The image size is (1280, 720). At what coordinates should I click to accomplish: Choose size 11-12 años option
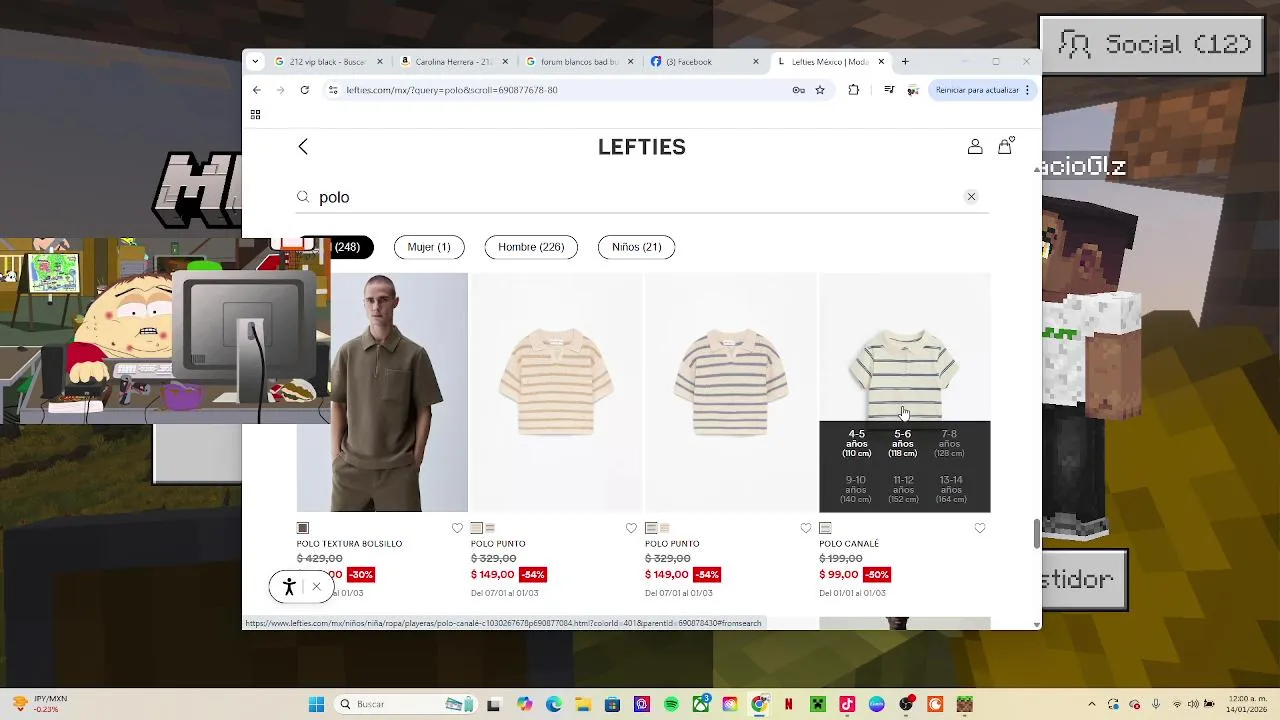tap(903, 489)
